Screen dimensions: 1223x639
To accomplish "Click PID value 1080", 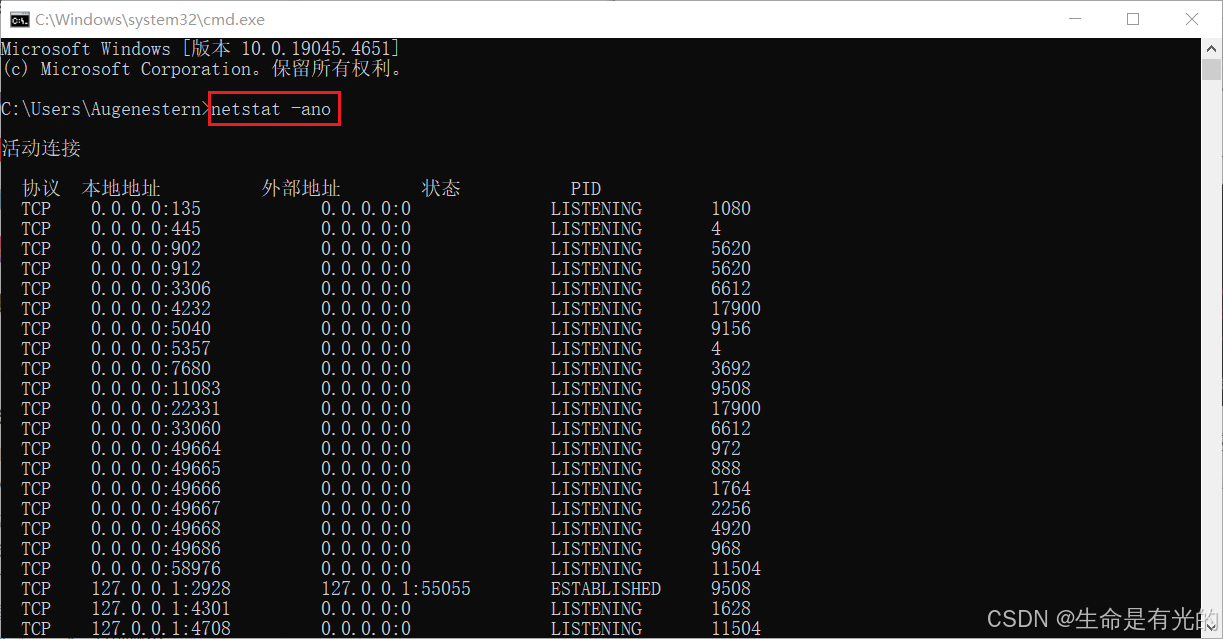I will pos(731,209).
